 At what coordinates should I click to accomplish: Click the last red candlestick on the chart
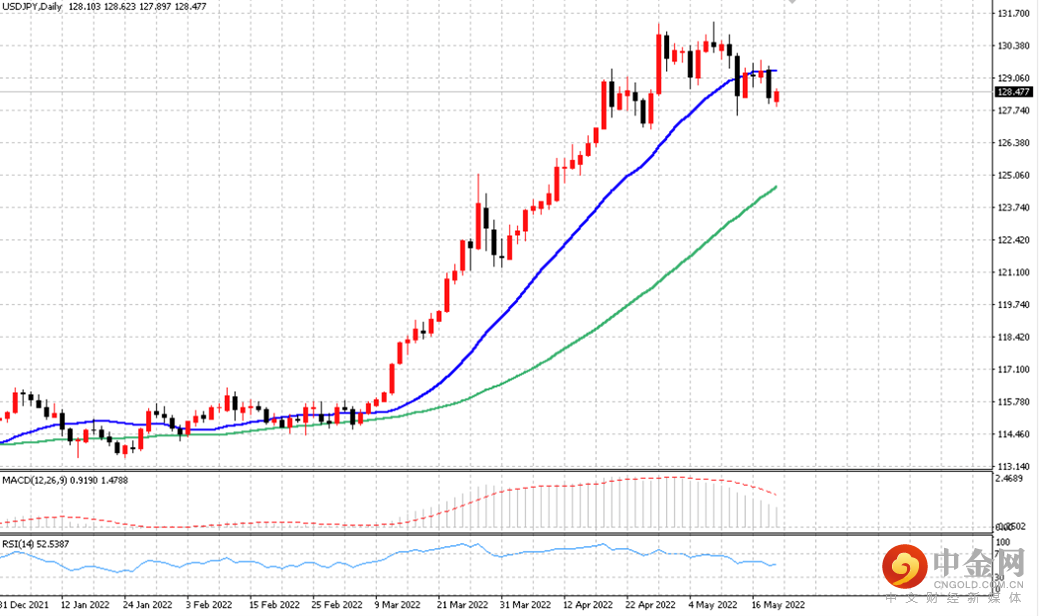pyautogui.click(x=777, y=97)
